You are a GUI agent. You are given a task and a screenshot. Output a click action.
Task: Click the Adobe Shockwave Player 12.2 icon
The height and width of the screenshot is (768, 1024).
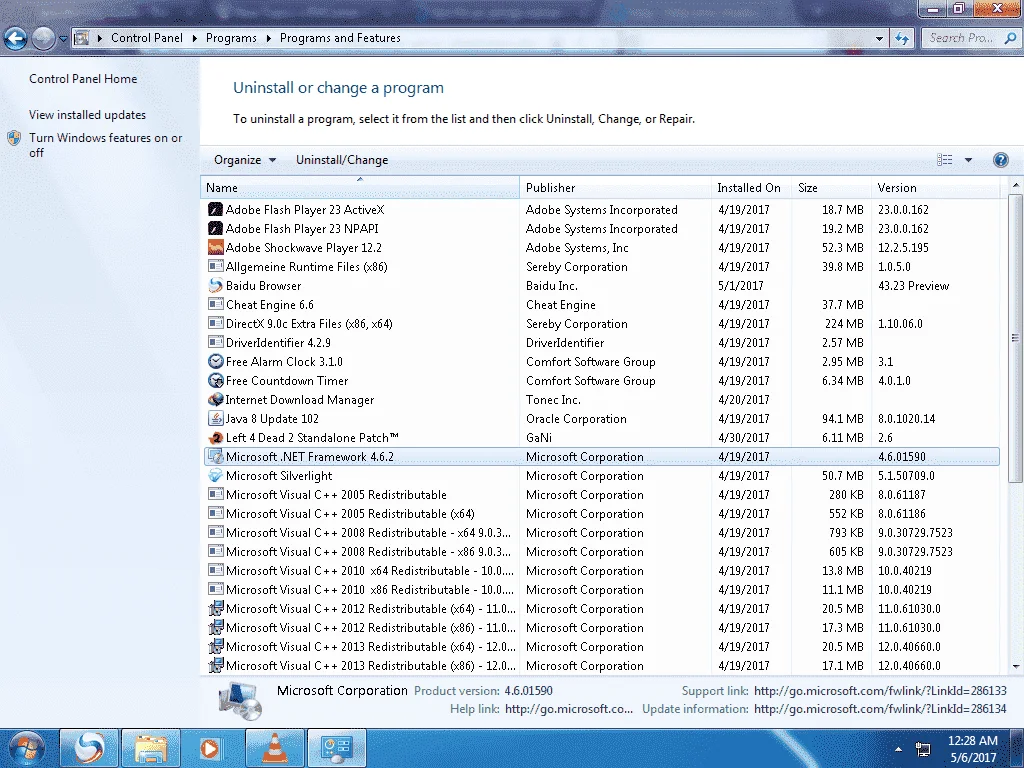click(x=216, y=248)
